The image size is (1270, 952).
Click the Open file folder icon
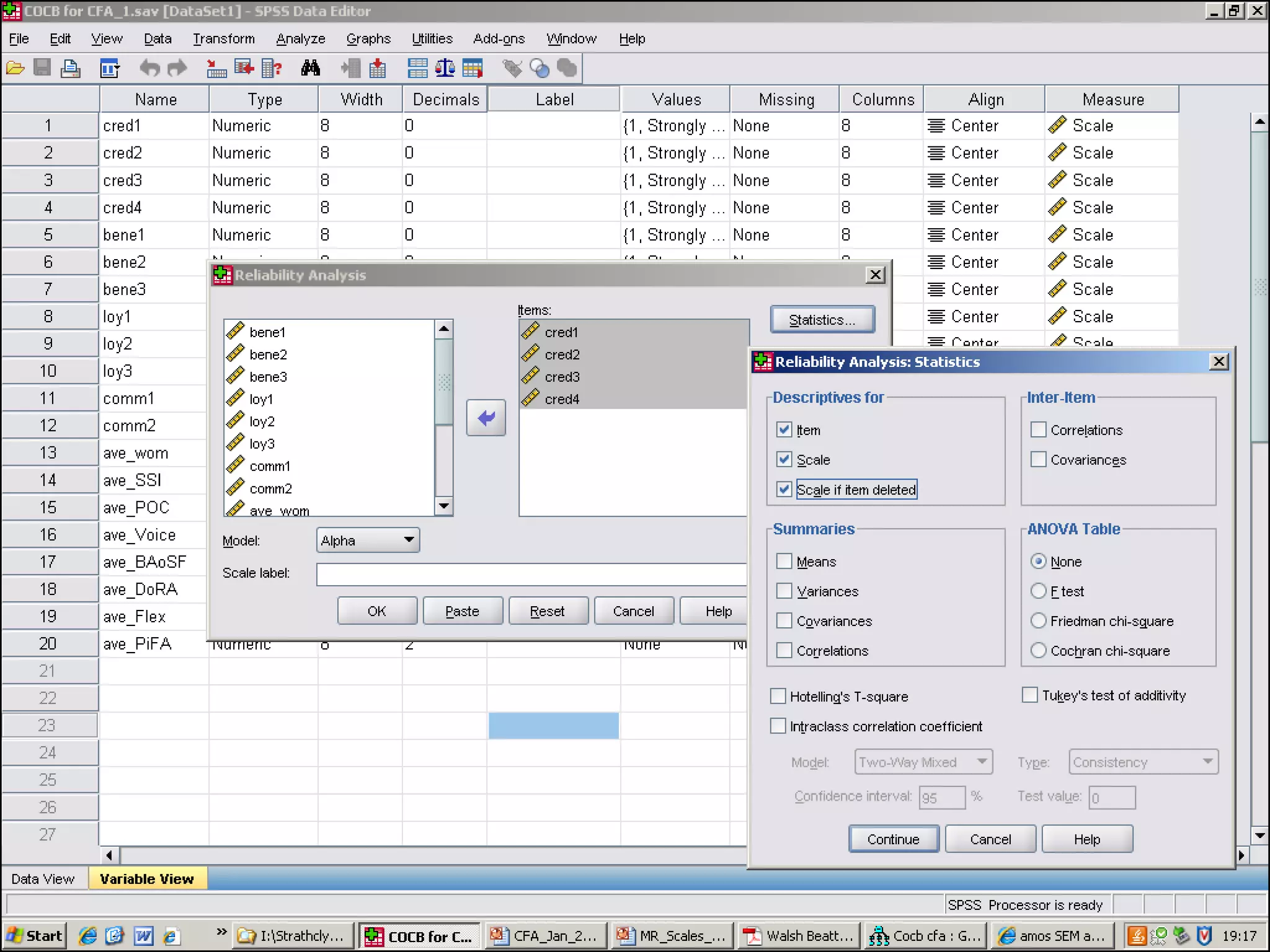tap(16, 68)
